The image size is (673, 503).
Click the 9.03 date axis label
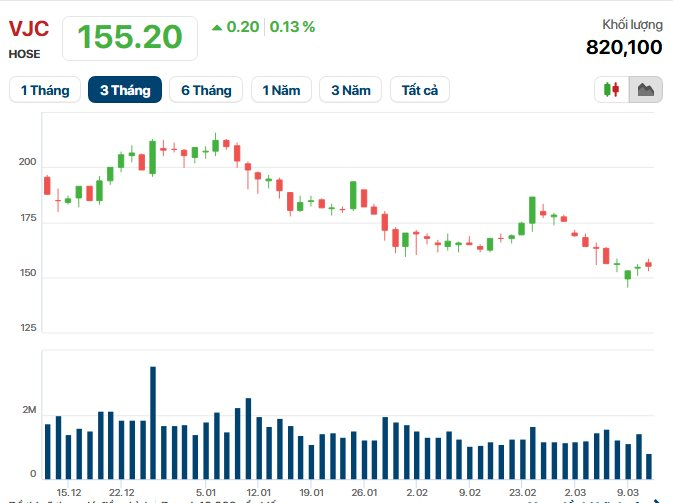tap(628, 493)
